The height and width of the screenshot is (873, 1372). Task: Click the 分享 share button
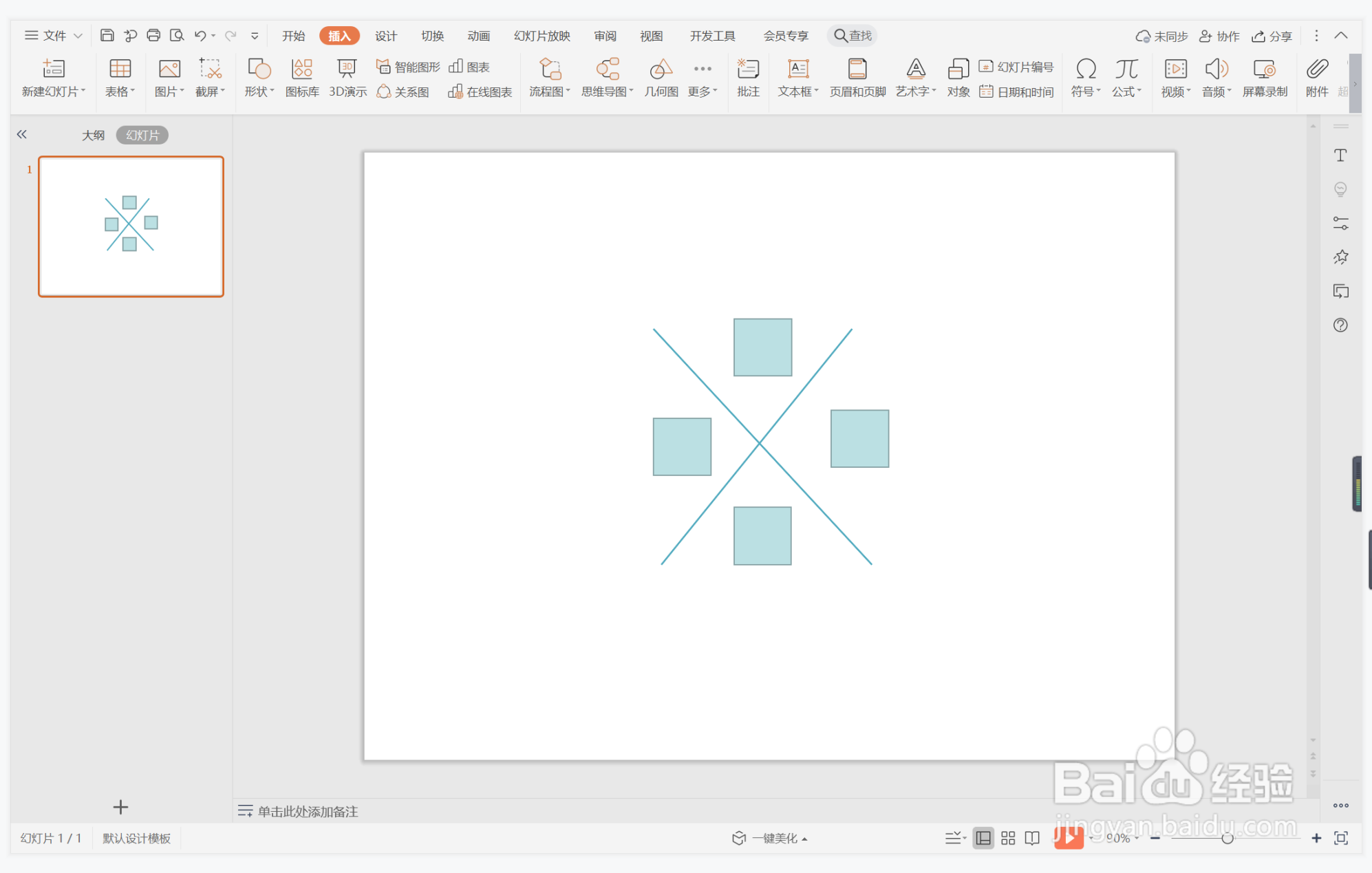pos(1272,36)
